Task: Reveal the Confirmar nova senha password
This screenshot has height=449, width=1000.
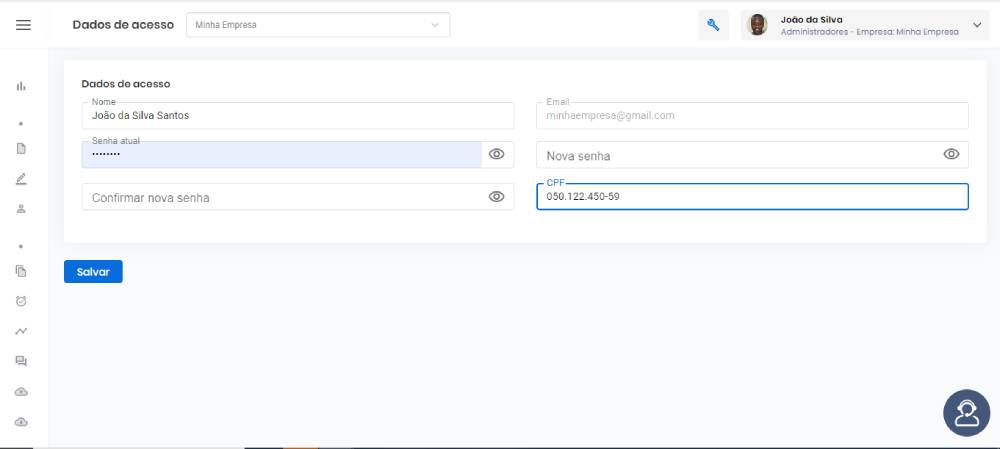Action: [x=497, y=196]
